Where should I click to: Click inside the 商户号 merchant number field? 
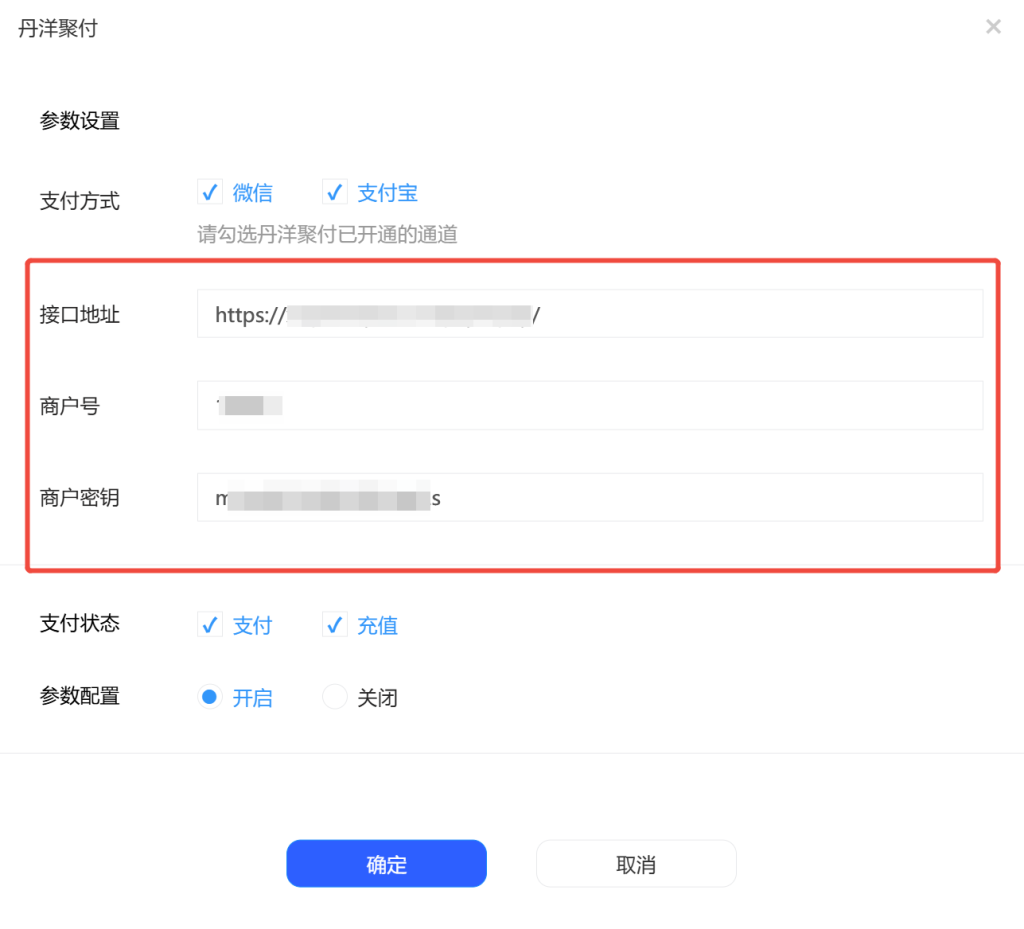point(590,405)
